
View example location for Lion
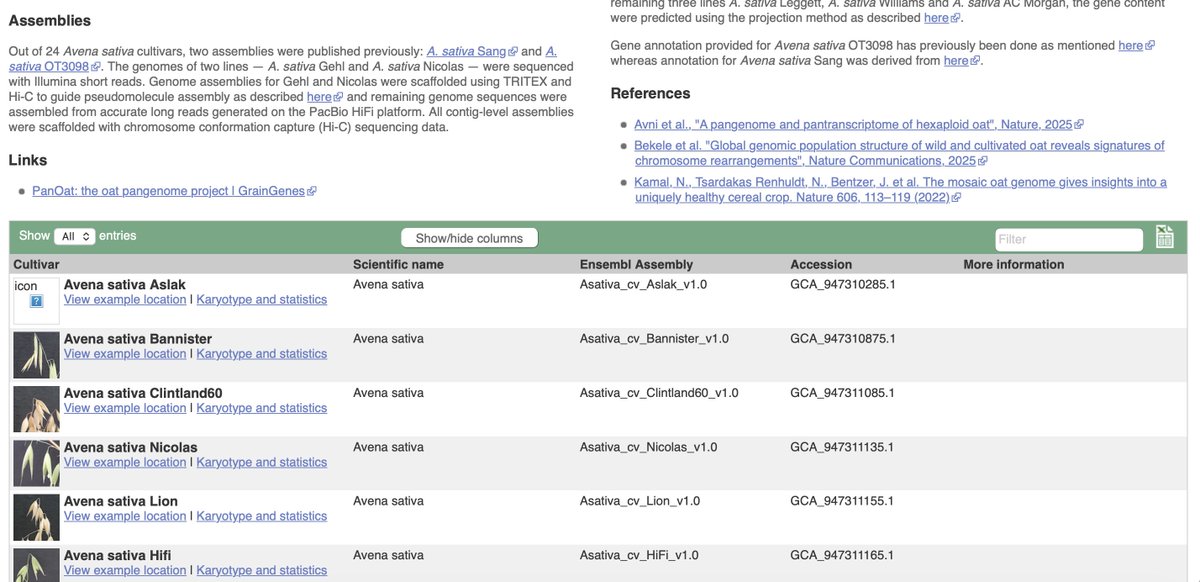pyautogui.click(x=125, y=515)
